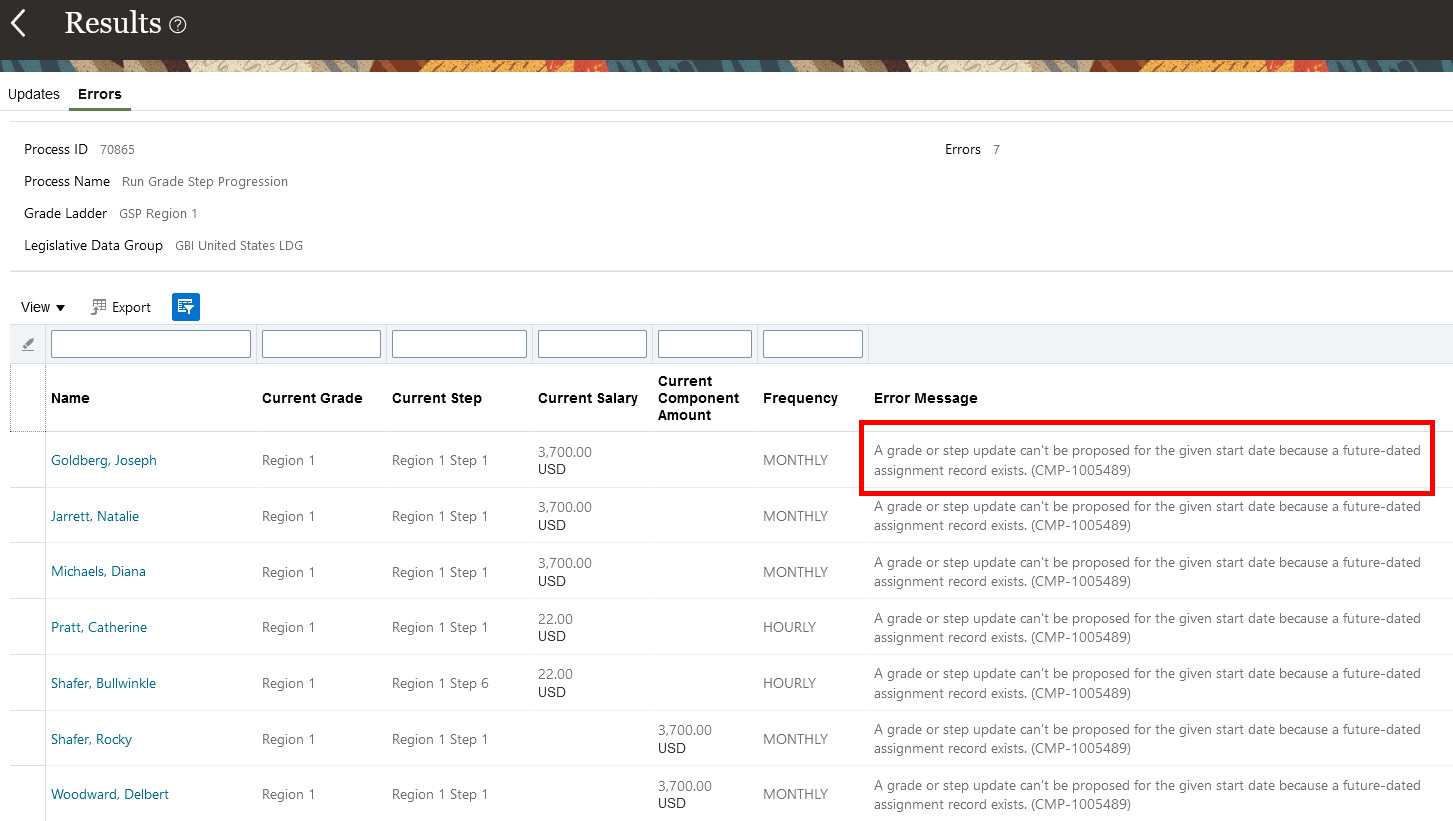Screen dimensions: 1453x821
Task: Click the Error Message column header
Action: click(x=926, y=398)
